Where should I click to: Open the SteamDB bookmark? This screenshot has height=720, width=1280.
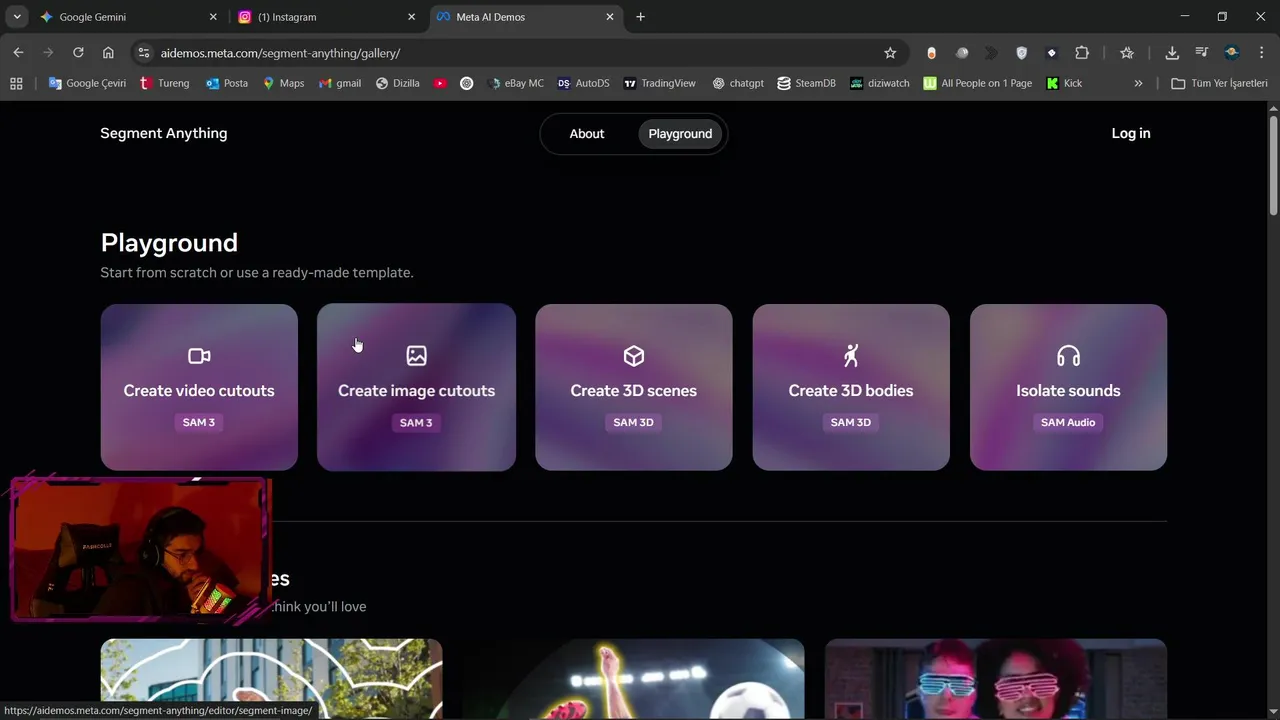[806, 83]
